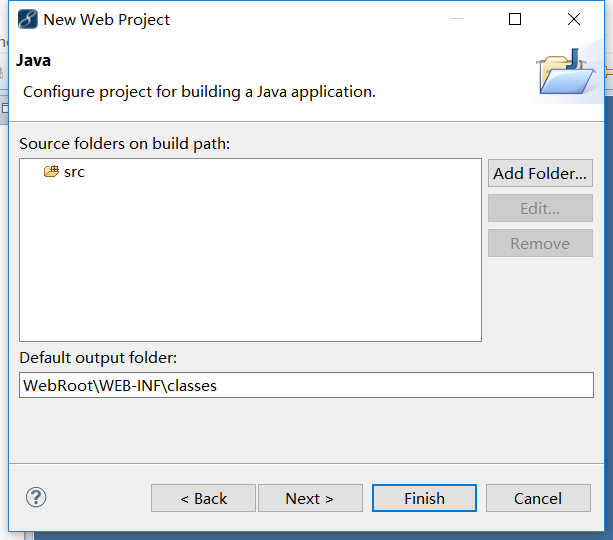Click the src source folder icon

(51, 171)
